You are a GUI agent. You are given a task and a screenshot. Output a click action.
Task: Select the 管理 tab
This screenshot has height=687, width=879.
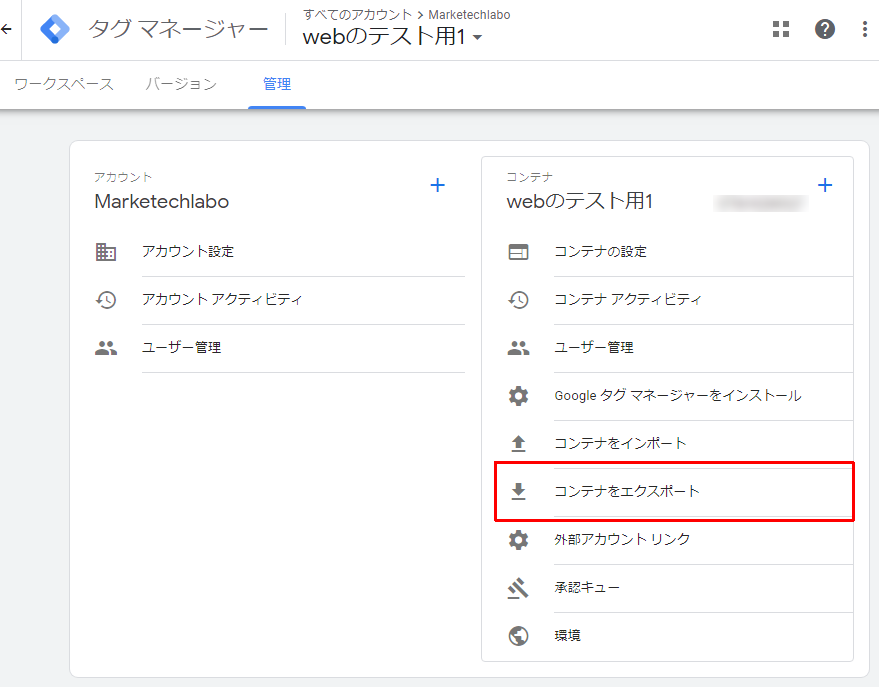[x=277, y=84]
